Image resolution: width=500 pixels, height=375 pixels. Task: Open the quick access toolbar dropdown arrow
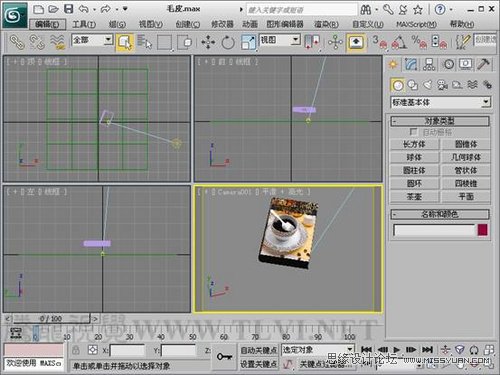(125, 9)
